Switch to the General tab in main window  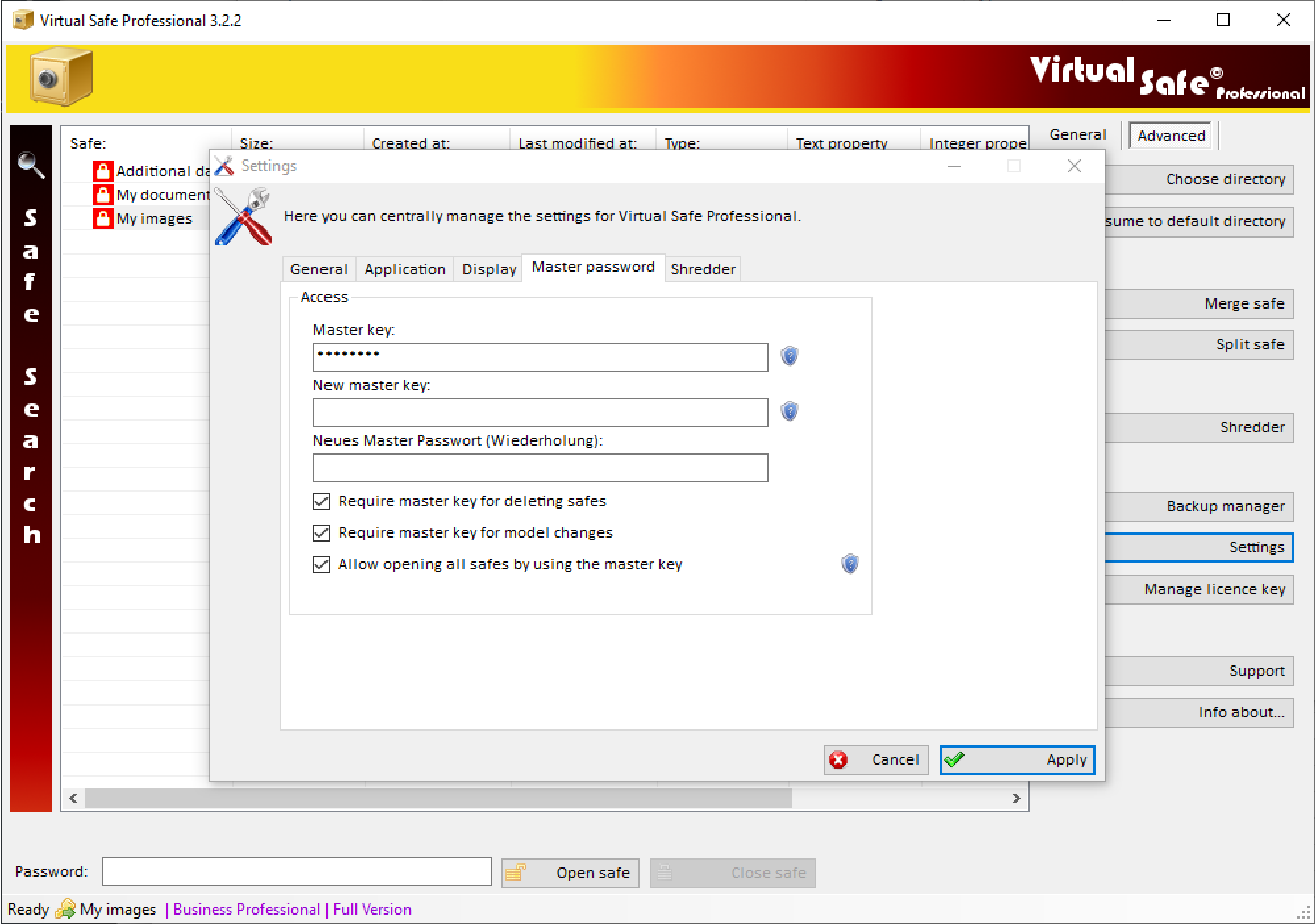click(1078, 135)
